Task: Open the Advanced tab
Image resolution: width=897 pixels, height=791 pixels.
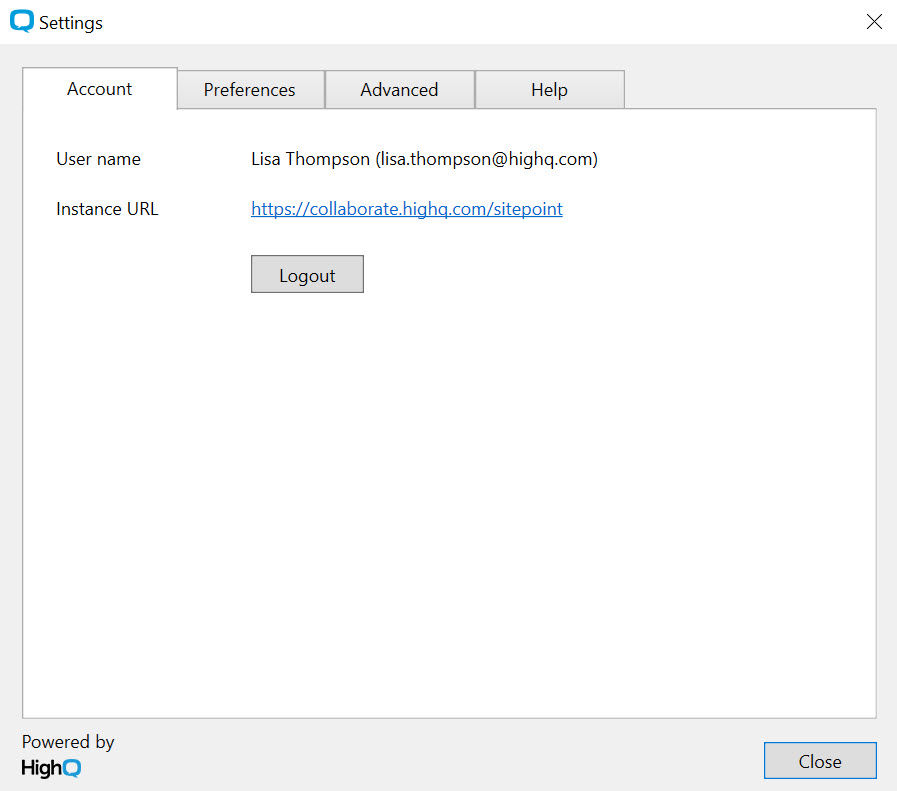Action: click(399, 90)
